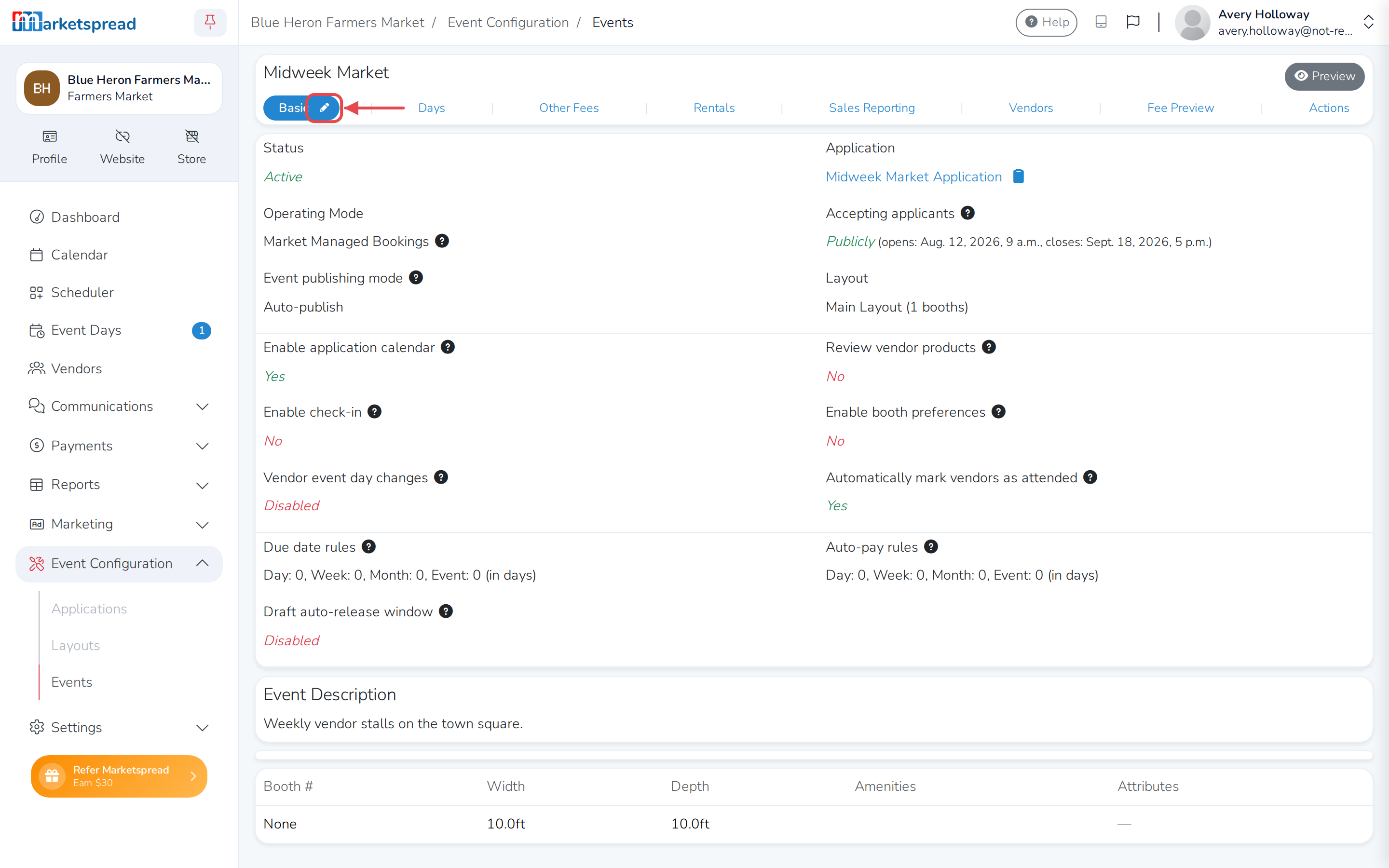
Task: Open Layouts under Event Configuration
Action: point(75,645)
